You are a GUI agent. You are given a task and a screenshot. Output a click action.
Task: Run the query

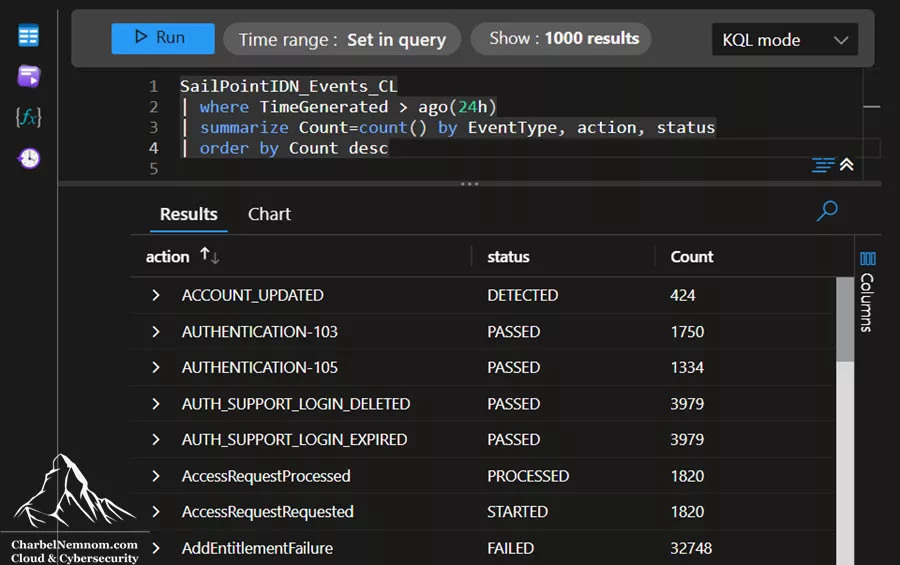162,38
